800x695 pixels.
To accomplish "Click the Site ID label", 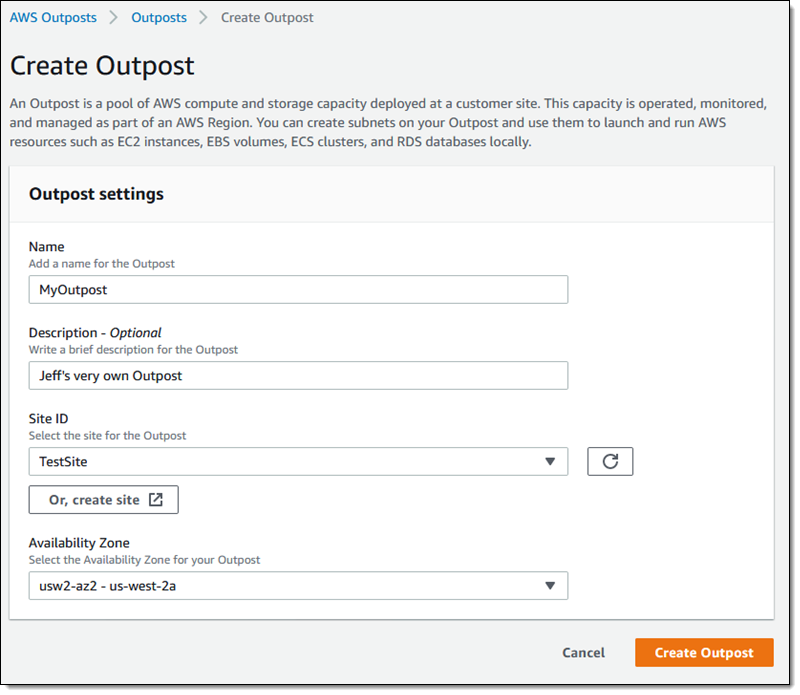I will [x=48, y=419].
